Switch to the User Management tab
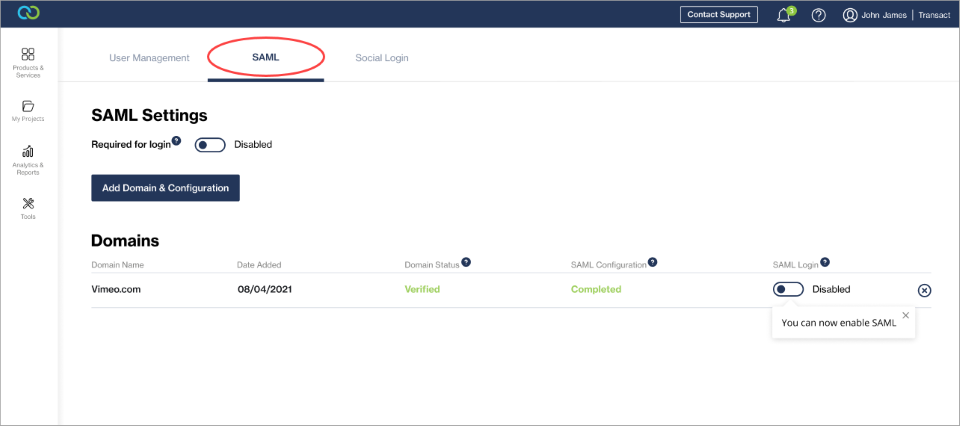Image resolution: width=960 pixels, height=426 pixels. click(x=149, y=58)
